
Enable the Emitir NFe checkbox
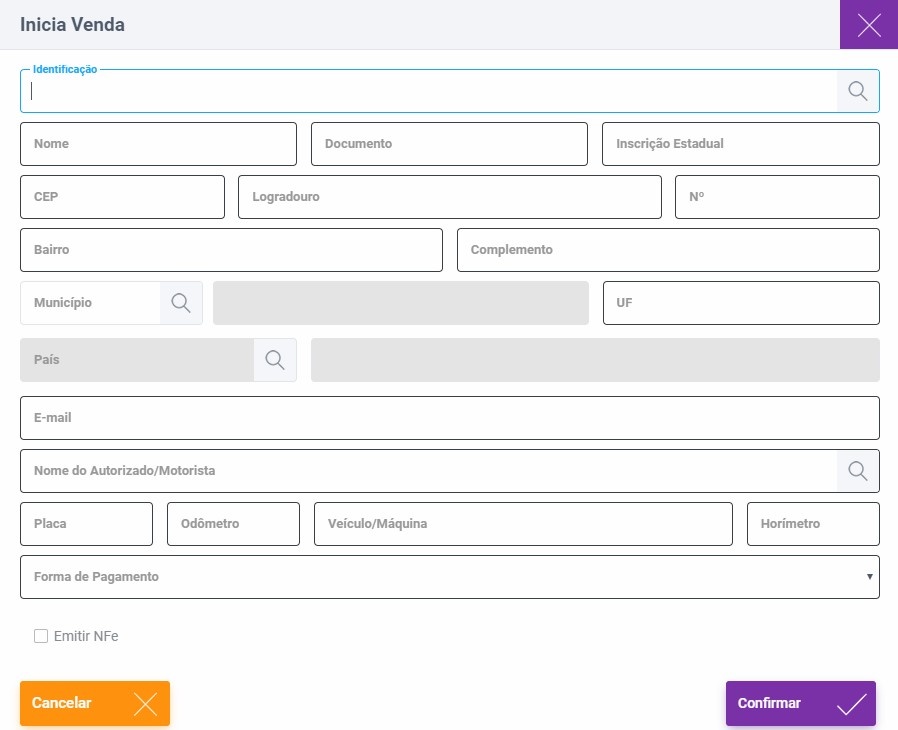(x=41, y=636)
